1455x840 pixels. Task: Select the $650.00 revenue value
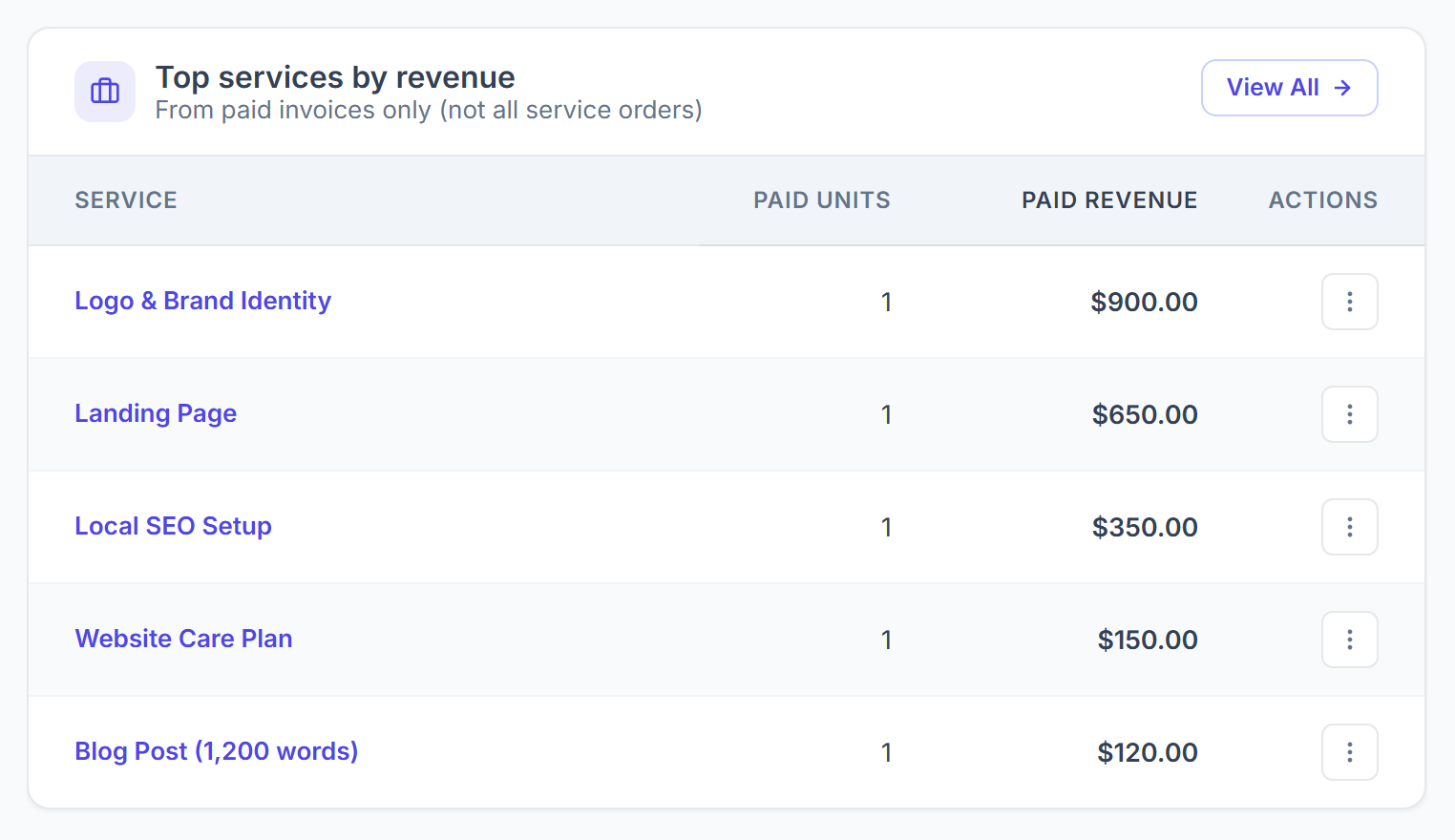[1145, 414]
